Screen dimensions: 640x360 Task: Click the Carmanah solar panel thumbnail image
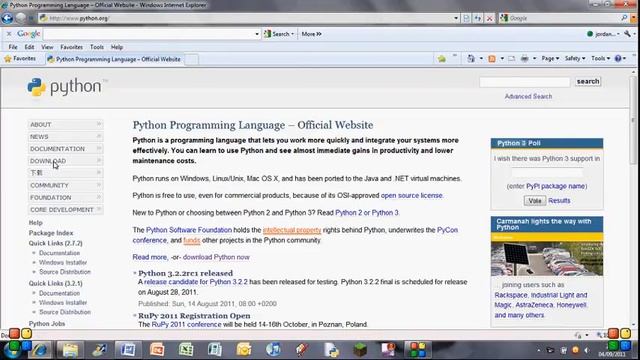coord(547,258)
